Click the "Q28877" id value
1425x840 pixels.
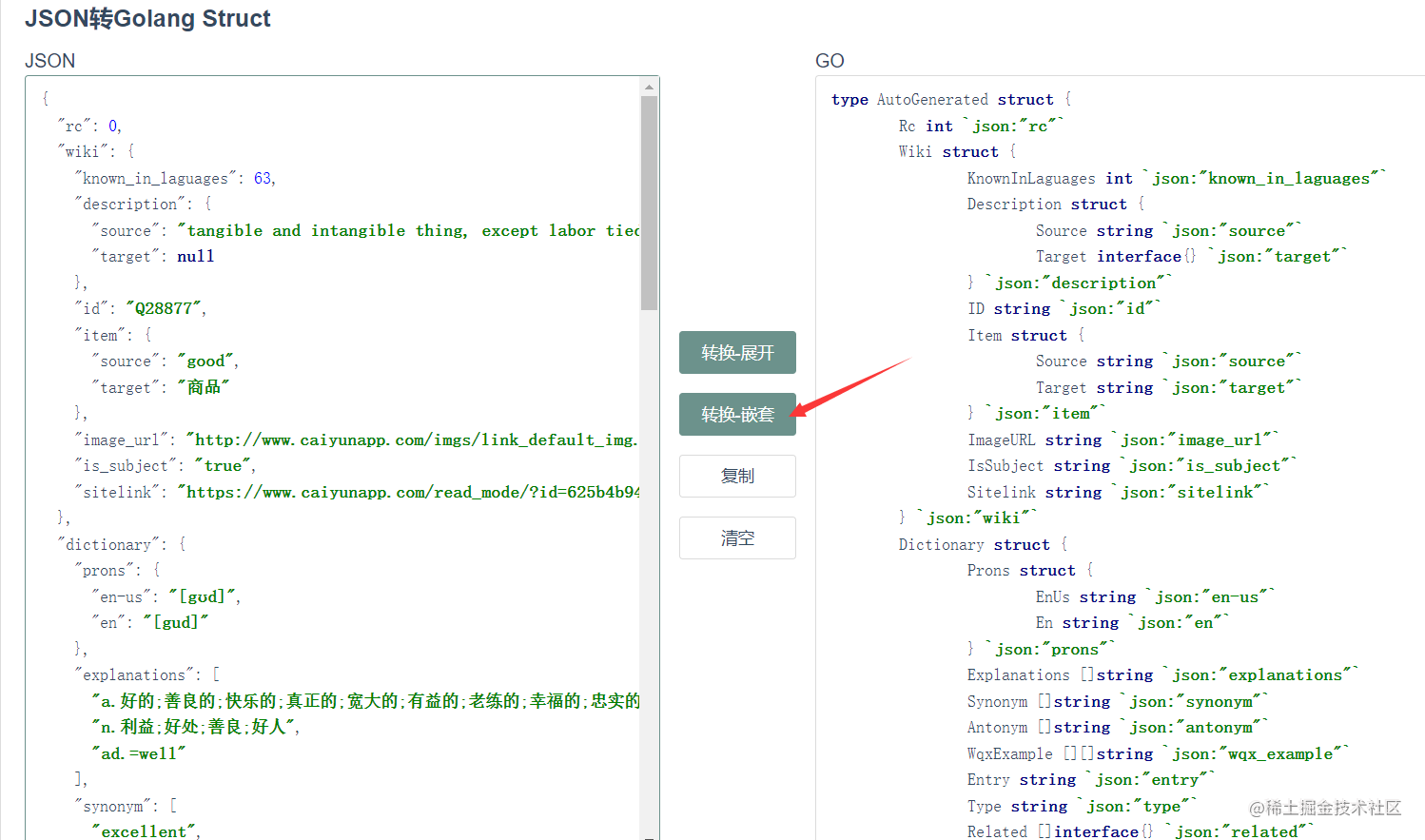(x=164, y=308)
